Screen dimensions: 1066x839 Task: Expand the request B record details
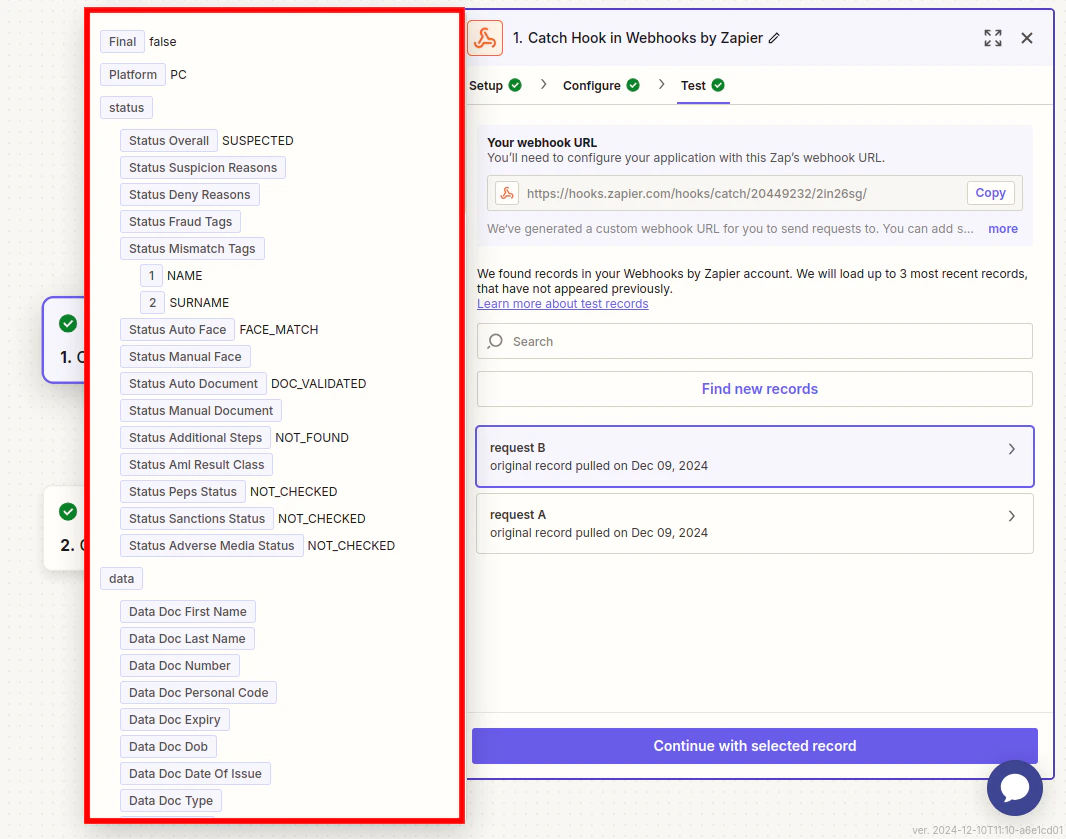tap(1010, 449)
